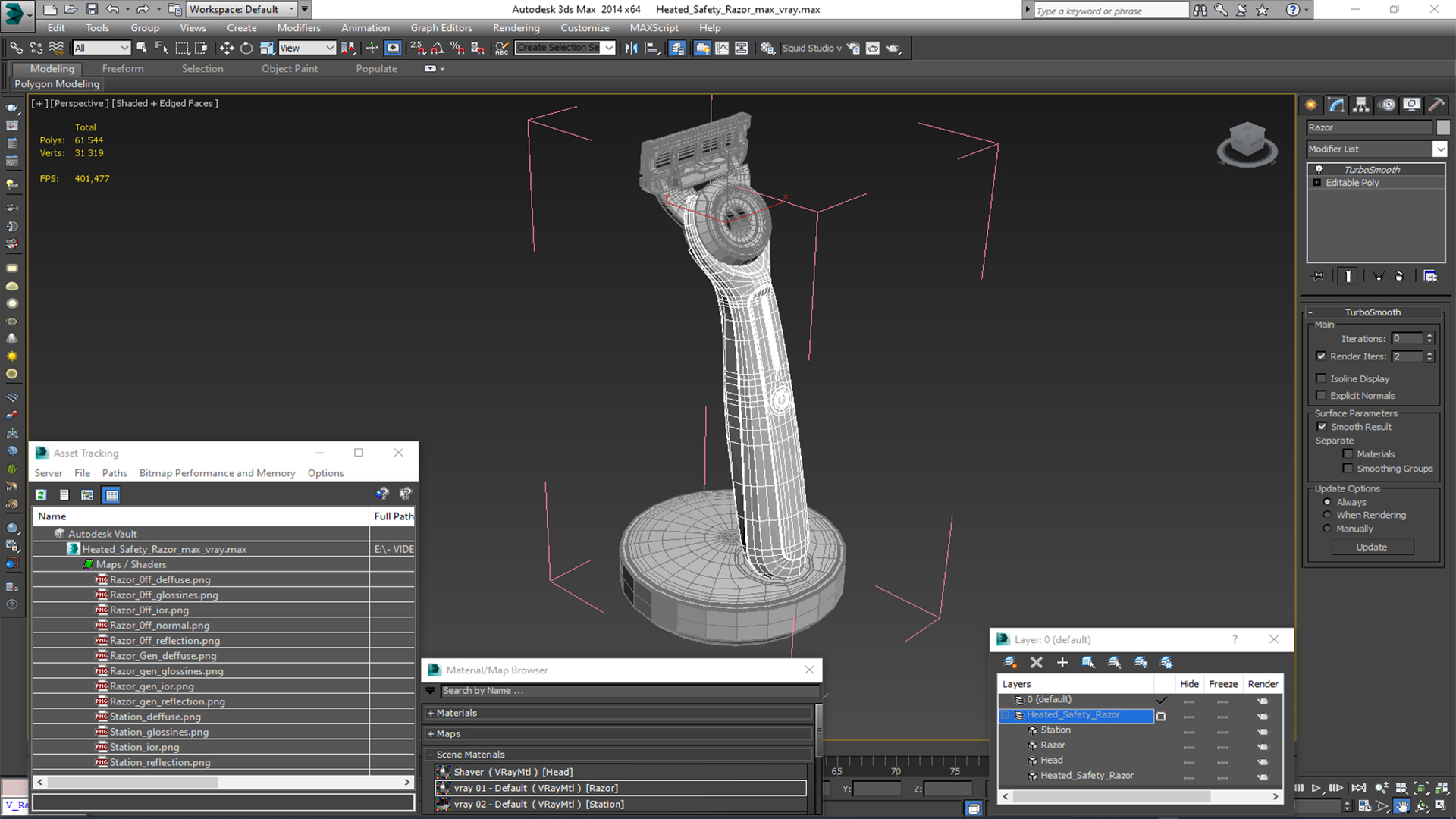Enable Isoline Display checkbox
Screen dimensions: 1456x819
[x=1321, y=378]
